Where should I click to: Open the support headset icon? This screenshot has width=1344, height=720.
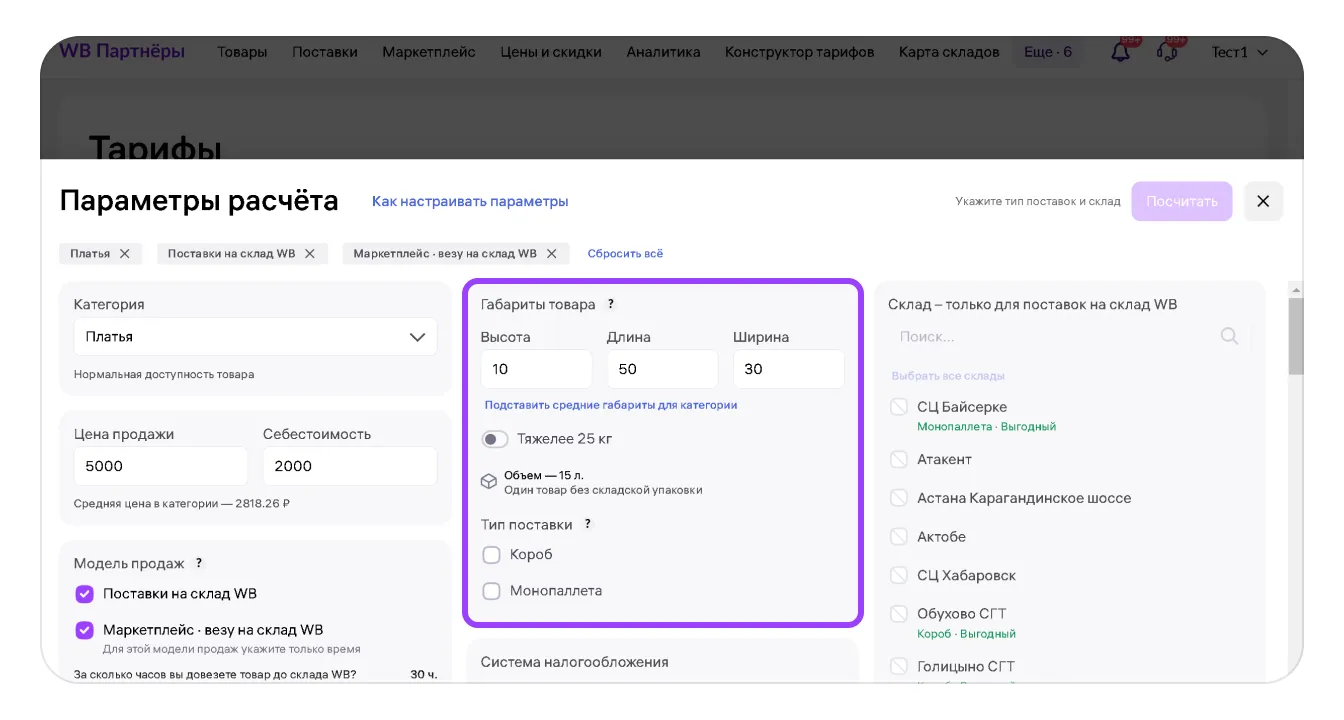pyautogui.click(x=1166, y=52)
